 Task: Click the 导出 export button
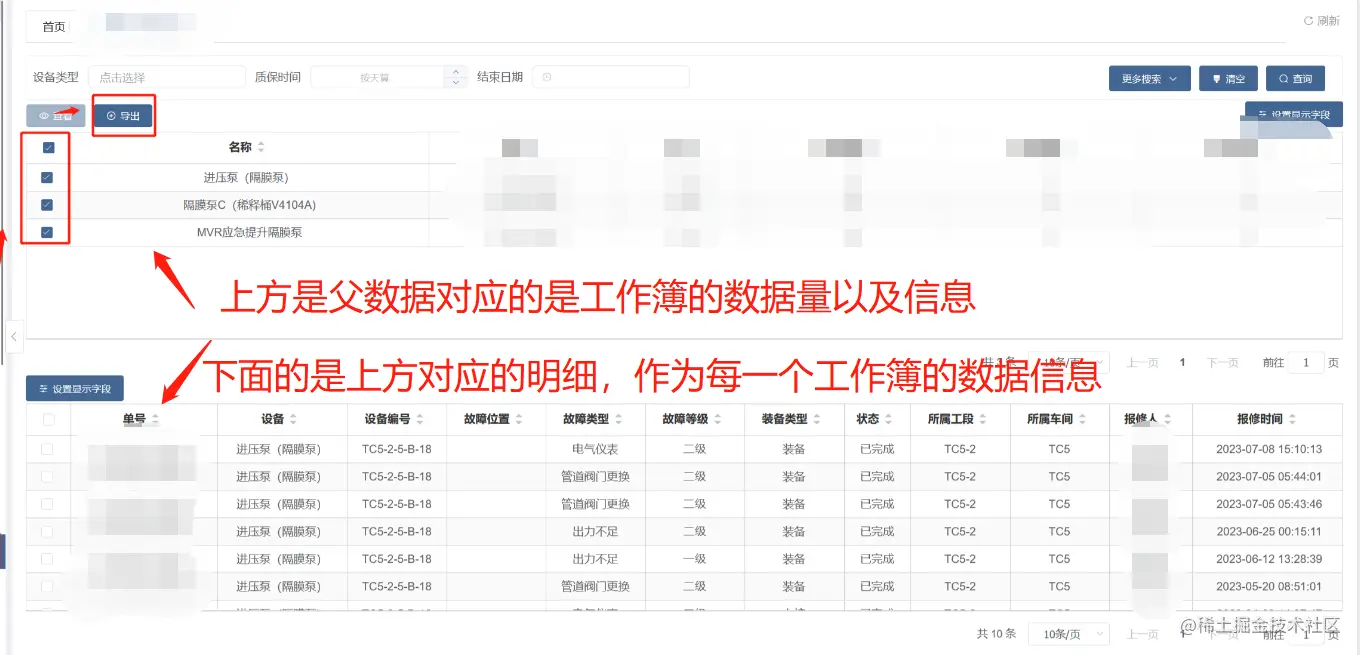123,115
